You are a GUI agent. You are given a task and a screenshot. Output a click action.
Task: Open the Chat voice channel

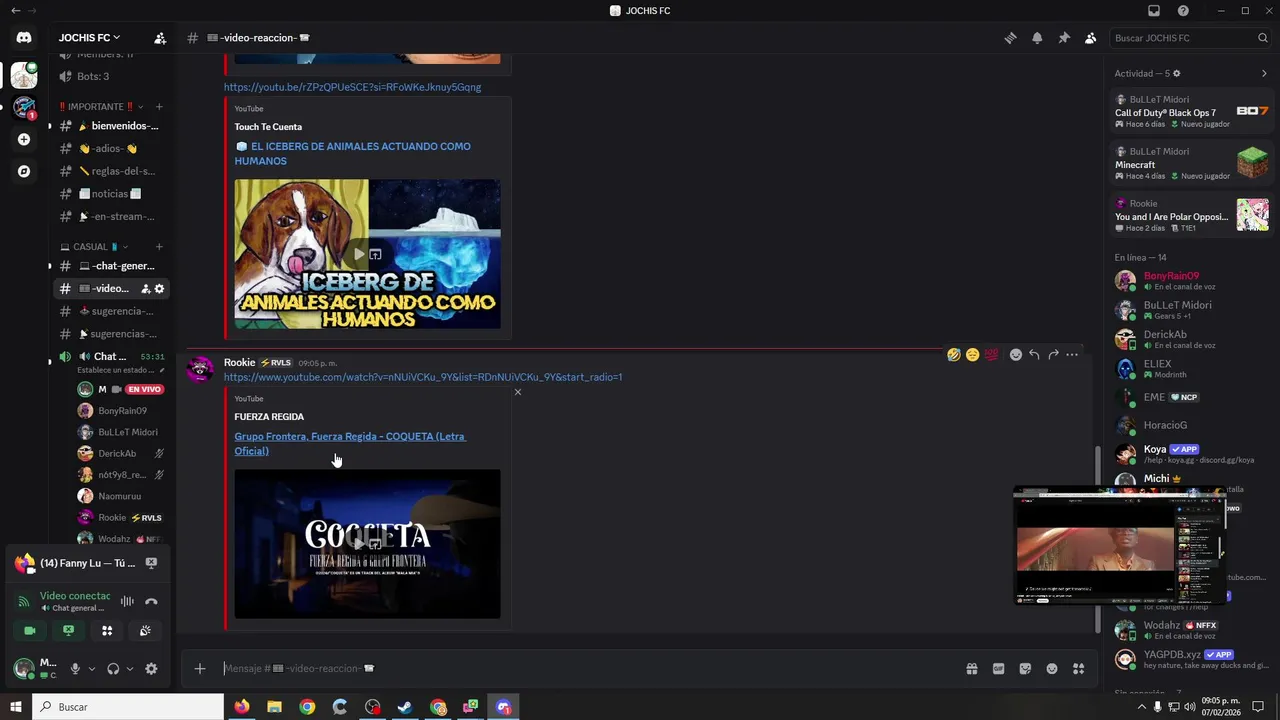[111, 357]
